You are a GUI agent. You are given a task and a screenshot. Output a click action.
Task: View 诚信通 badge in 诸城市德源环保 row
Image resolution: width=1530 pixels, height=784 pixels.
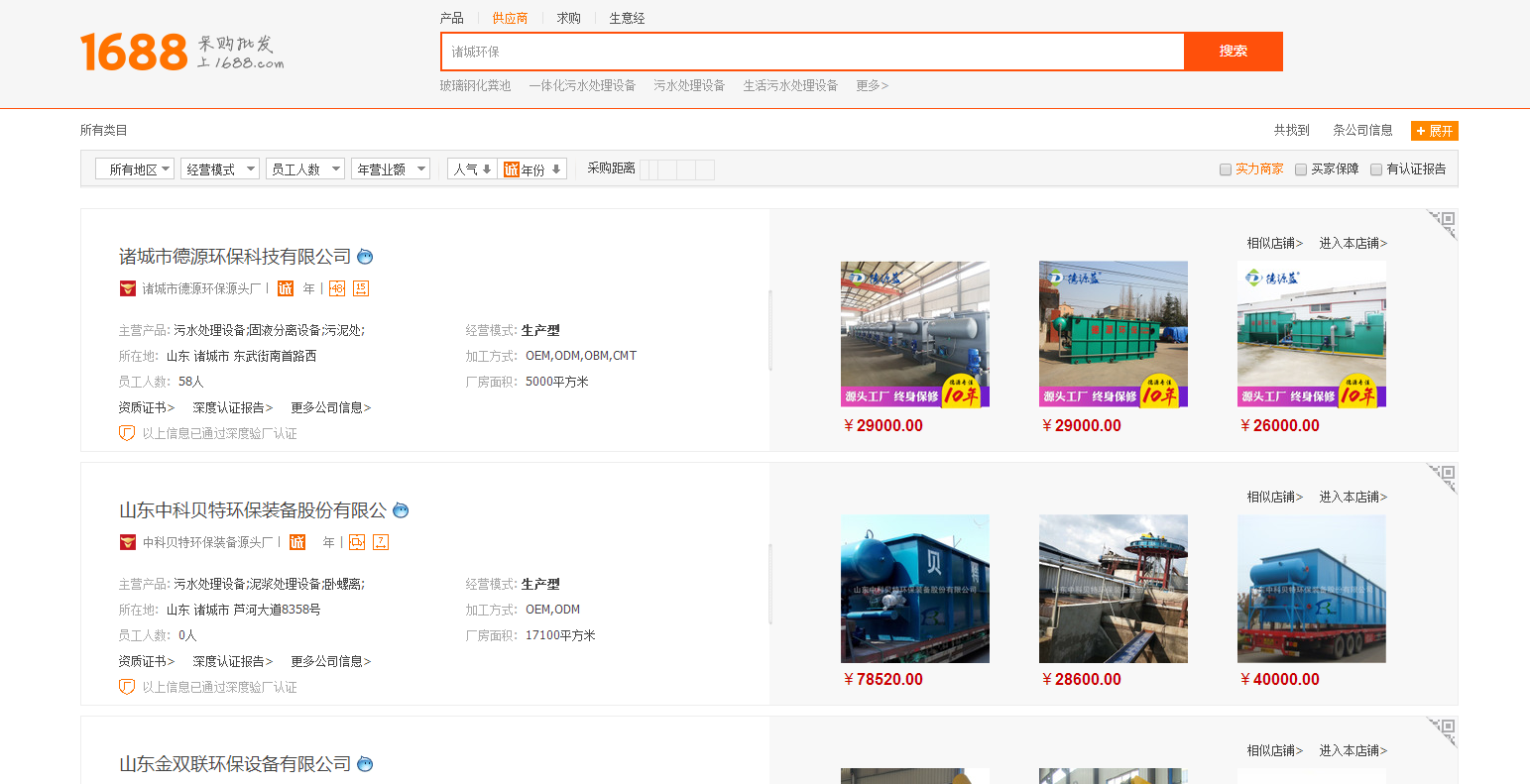tap(286, 288)
